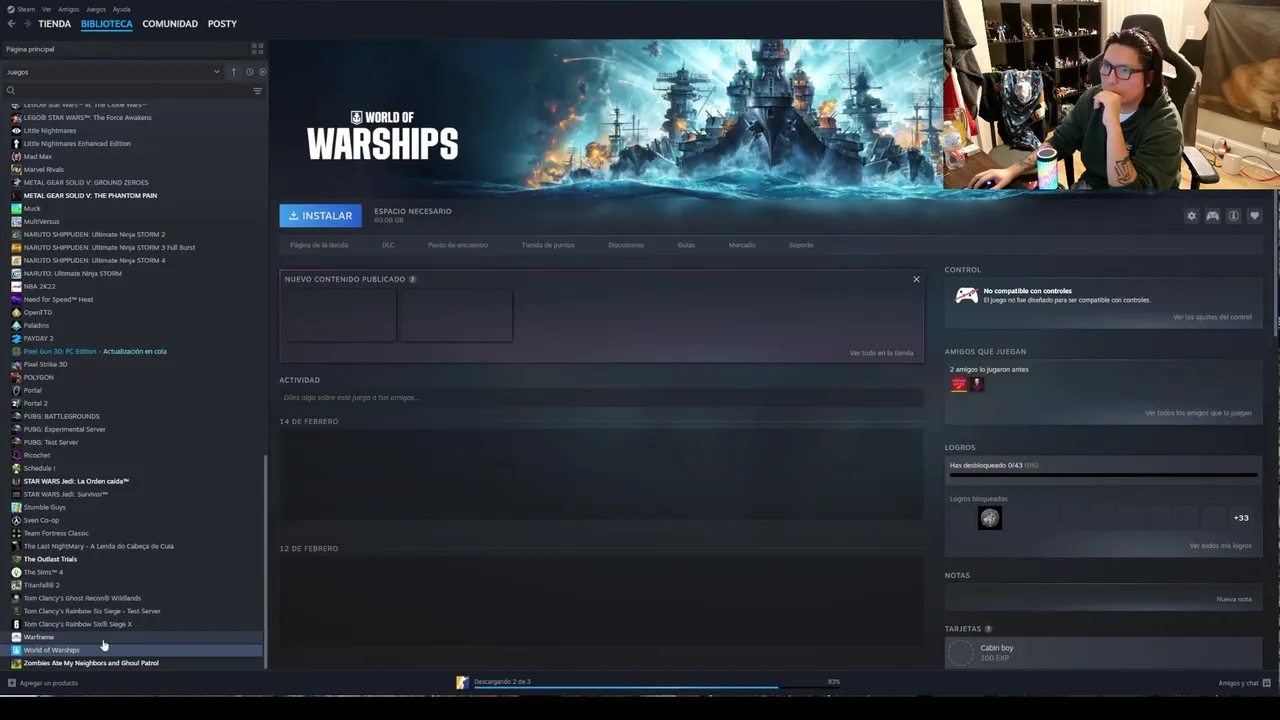Image resolution: width=1280 pixels, height=720 pixels.
Task: Open the Discusiones link
Action: [x=626, y=245]
